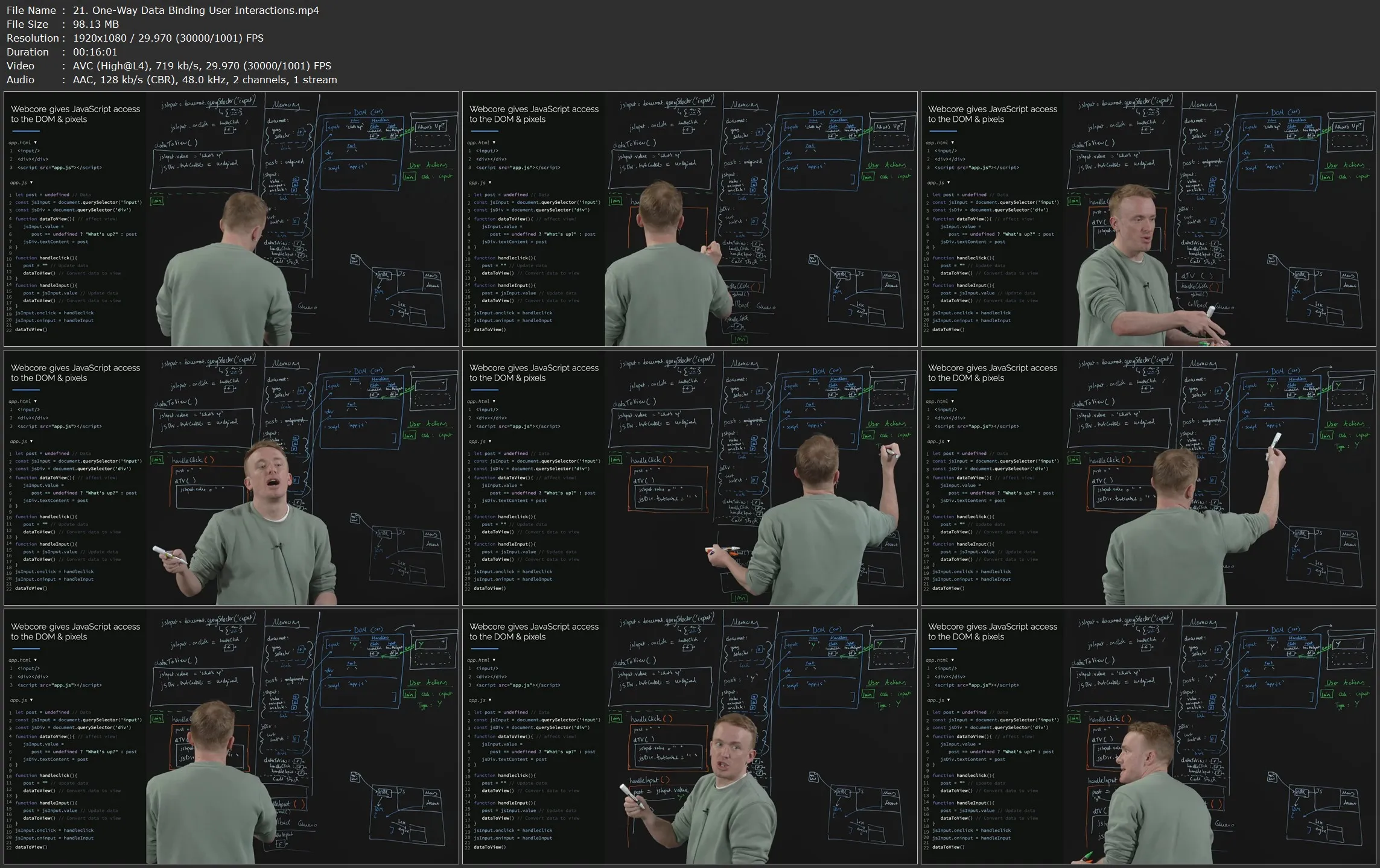Open the frame where the presenter faces the camera, mouth open
1380x868 pixels.
click(x=232, y=478)
